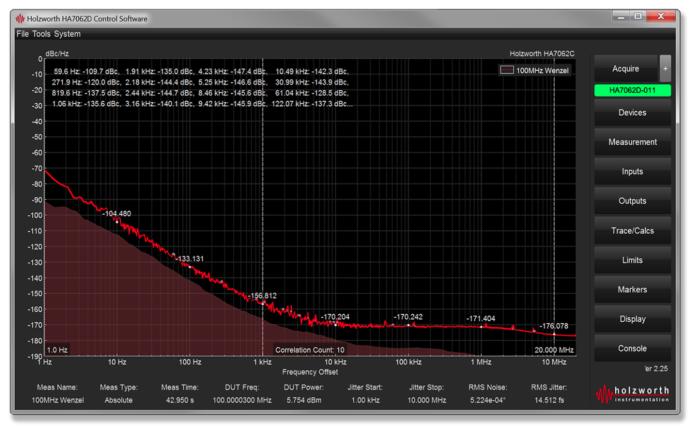Screen dimensions: 691x427
Task: Select the -133.131 marker at 100 Hz
Action: point(189,259)
